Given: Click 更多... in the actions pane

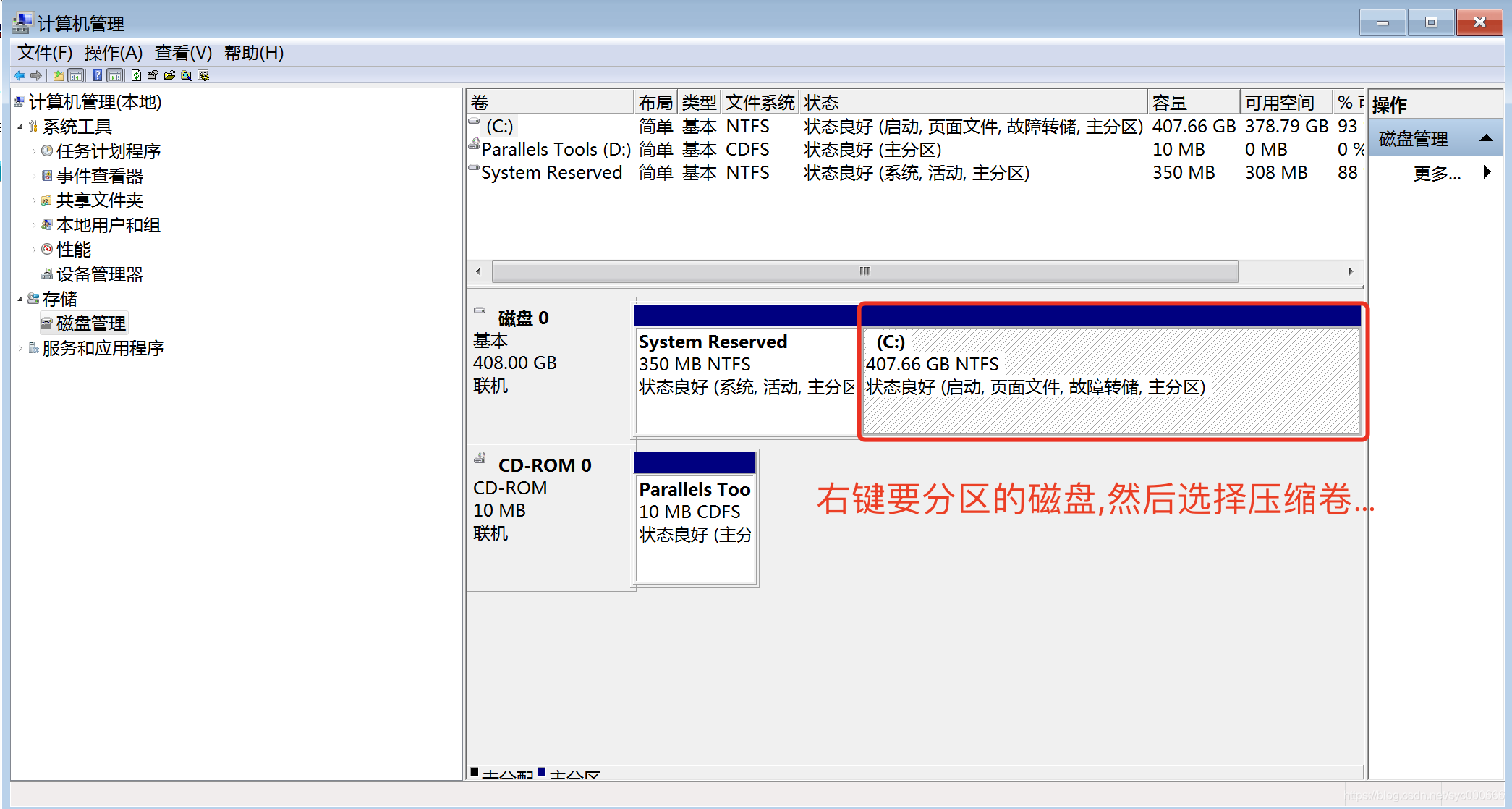Looking at the screenshot, I should [1437, 174].
